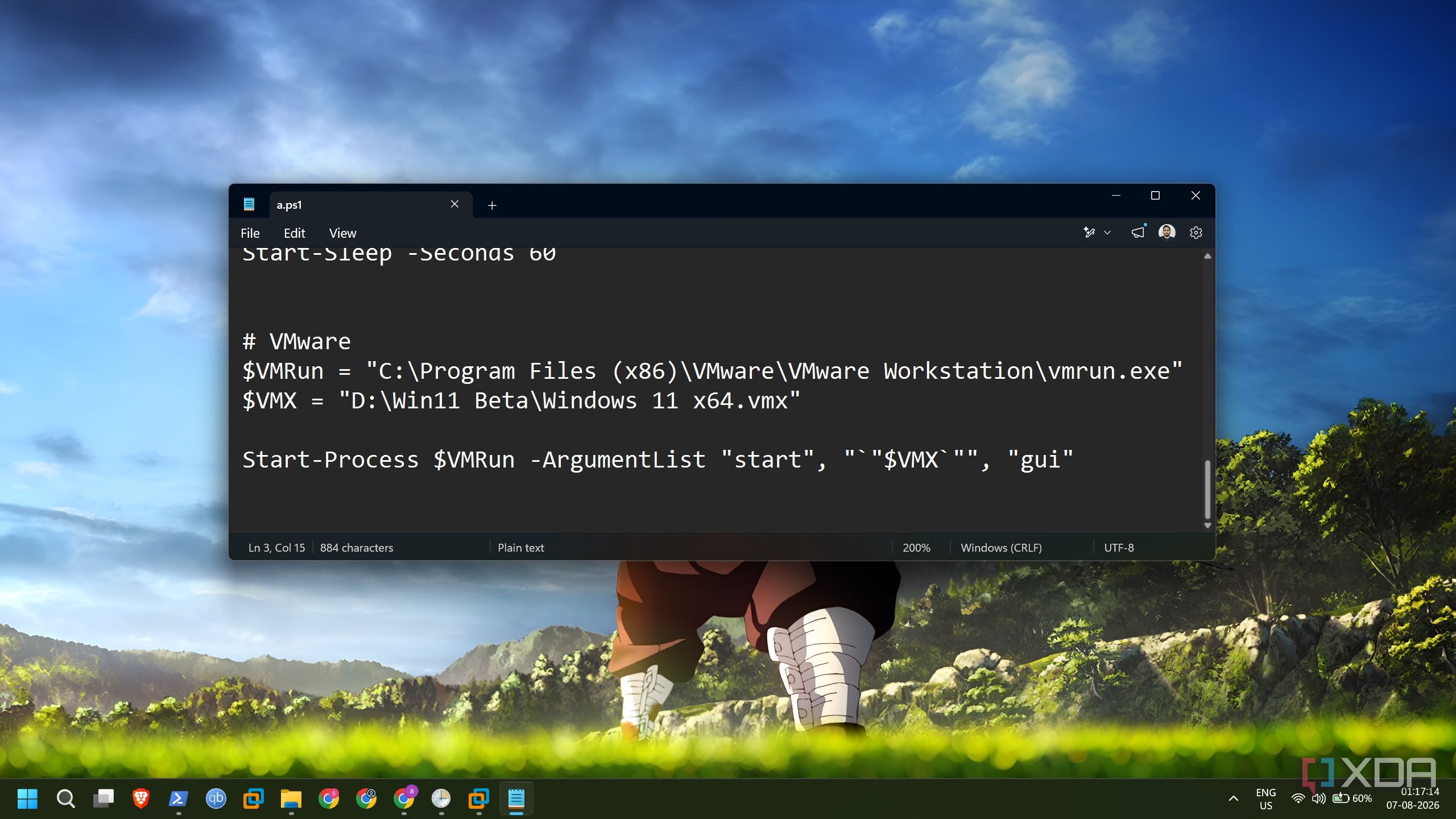
Task: Click the volume speaker tray icon
Action: pos(1318,799)
